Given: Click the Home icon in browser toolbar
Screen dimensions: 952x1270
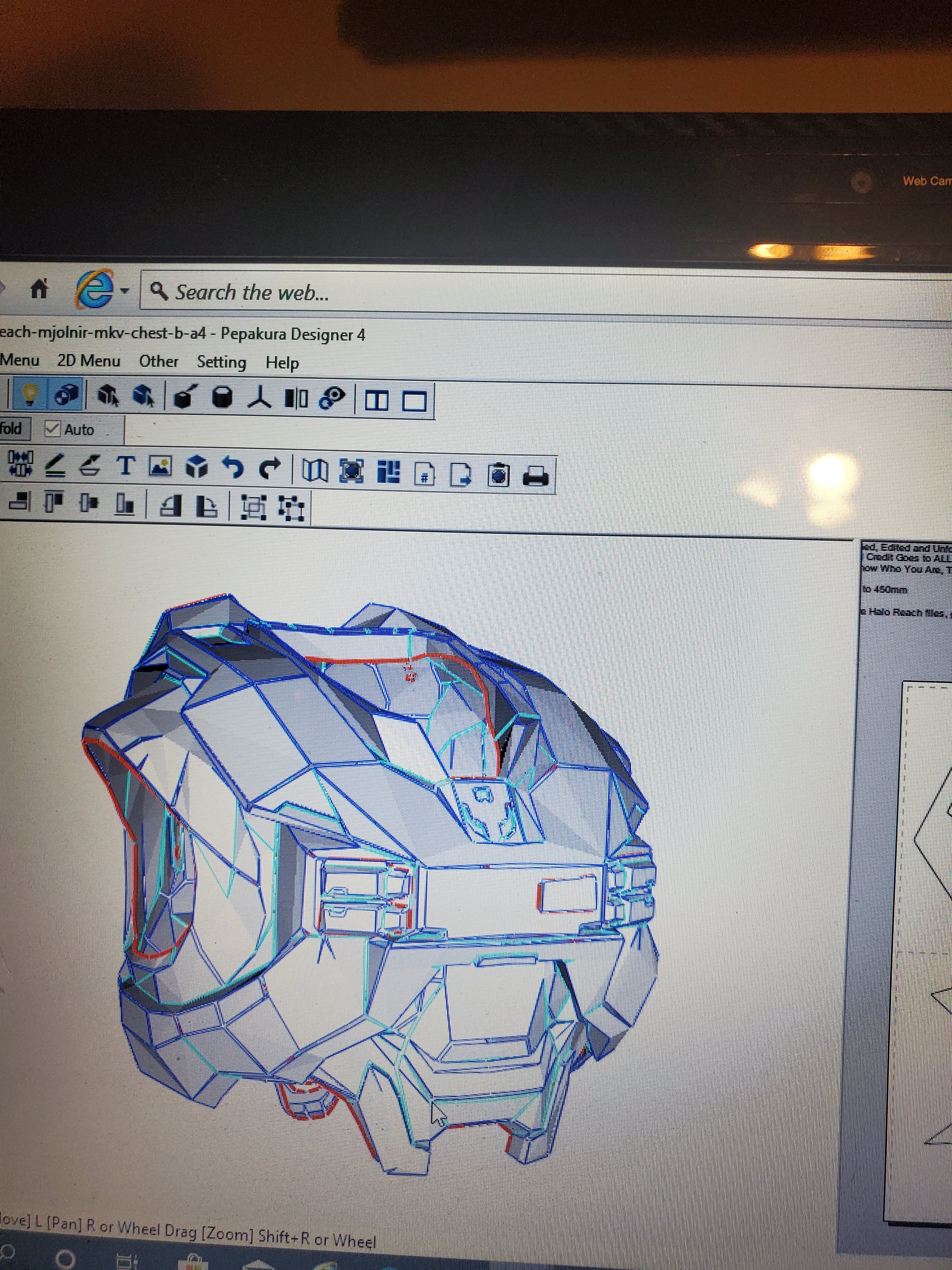Looking at the screenshot, I should [39, 288].
